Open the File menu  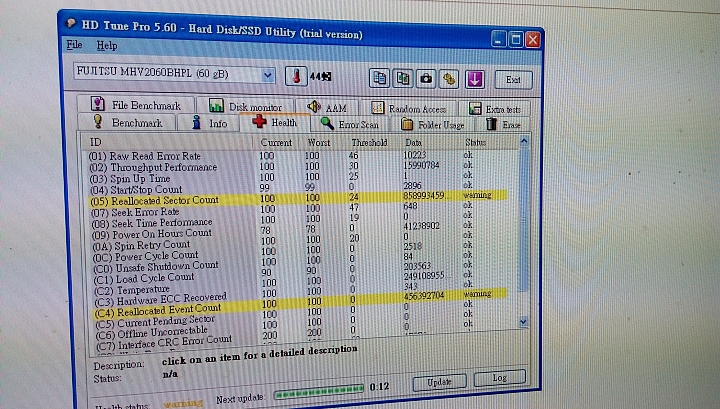click(x=74, y=45)
